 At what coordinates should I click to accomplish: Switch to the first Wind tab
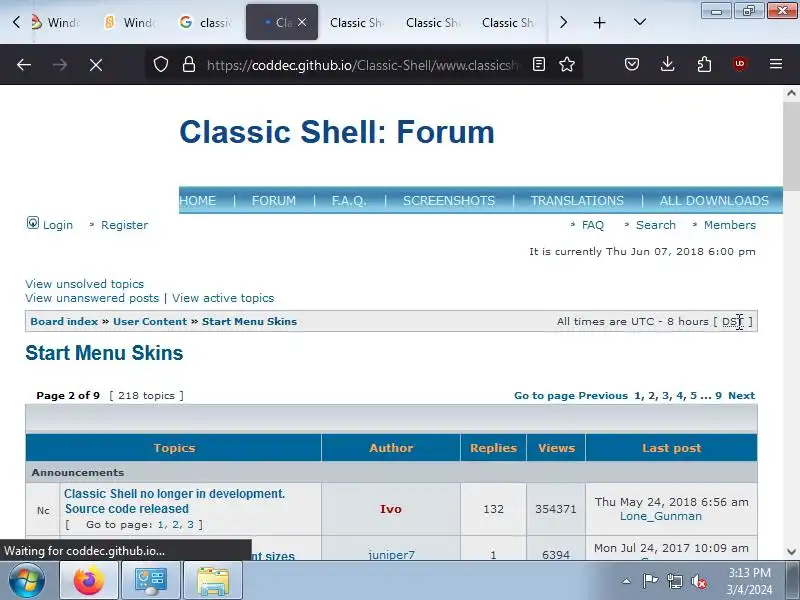point(56,22)
